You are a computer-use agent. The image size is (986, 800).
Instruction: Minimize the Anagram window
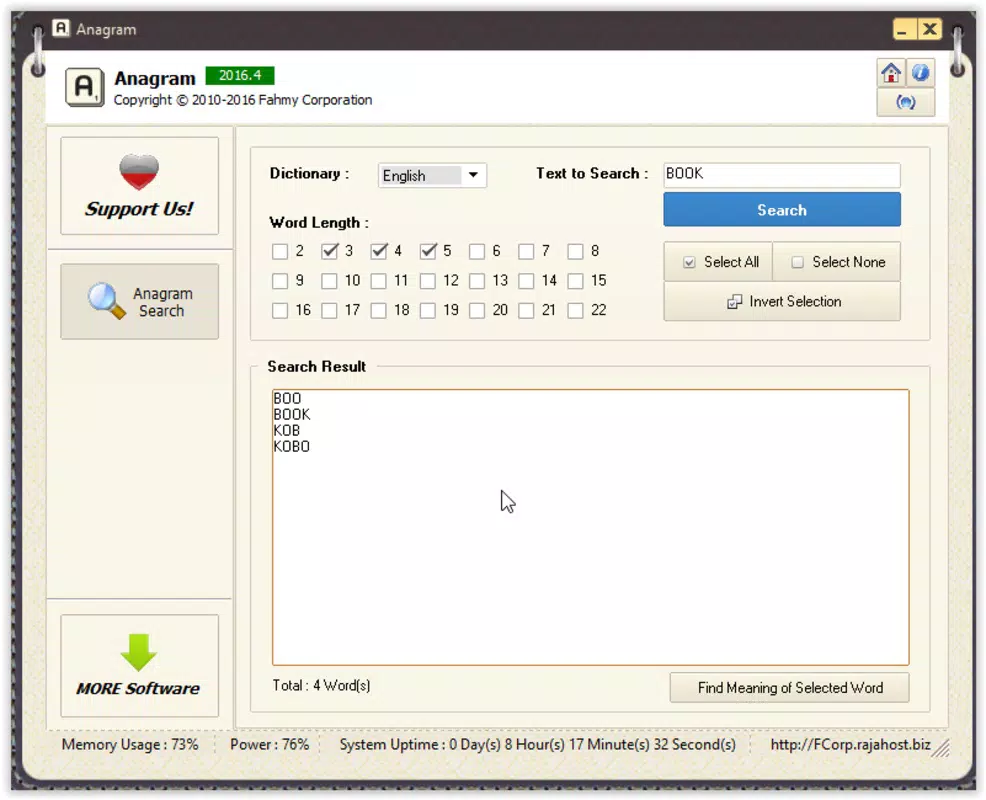coord(904,29)
